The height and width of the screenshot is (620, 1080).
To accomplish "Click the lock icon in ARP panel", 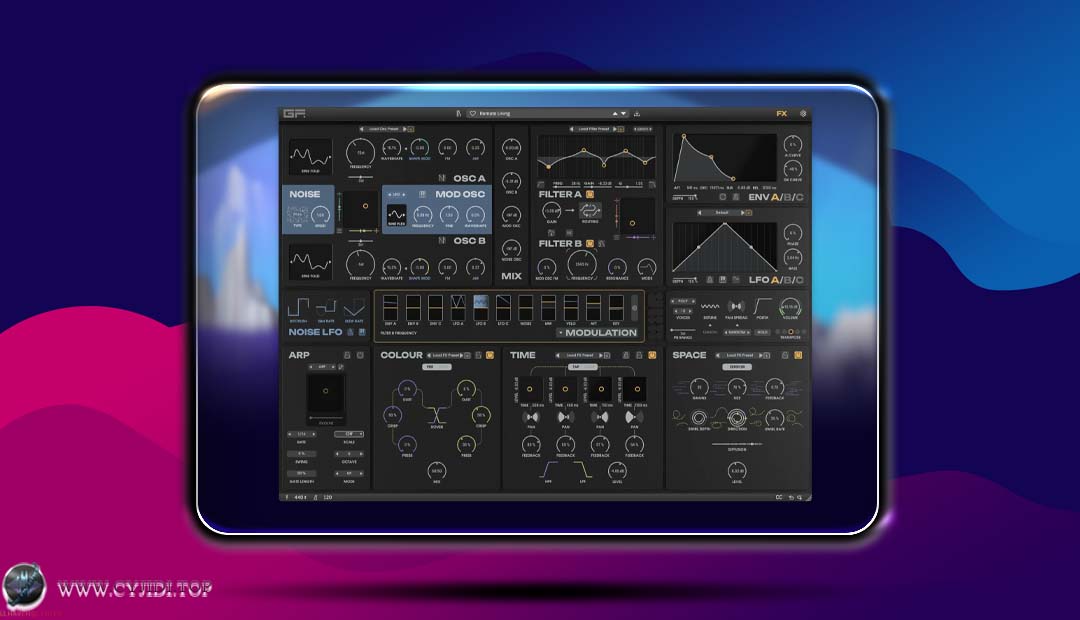I will (347, 355).
